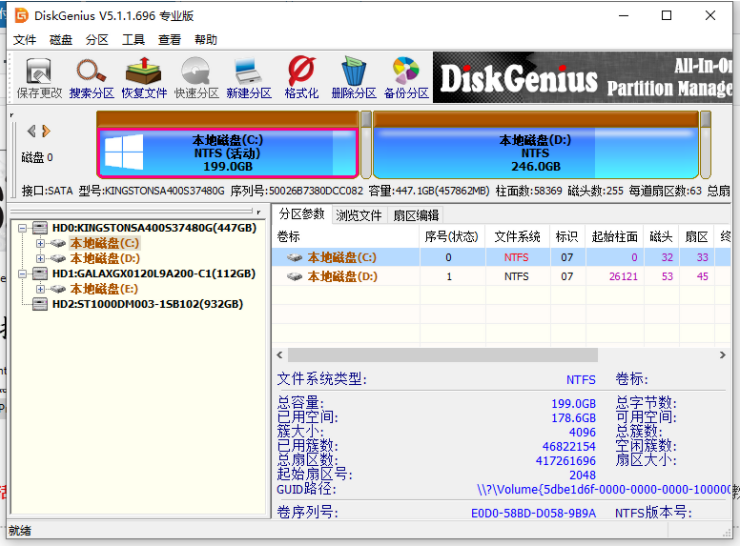742x547 pixels.
Task: Click the 本地磁盘(D:) label in the table row
Action: point(342,276)
